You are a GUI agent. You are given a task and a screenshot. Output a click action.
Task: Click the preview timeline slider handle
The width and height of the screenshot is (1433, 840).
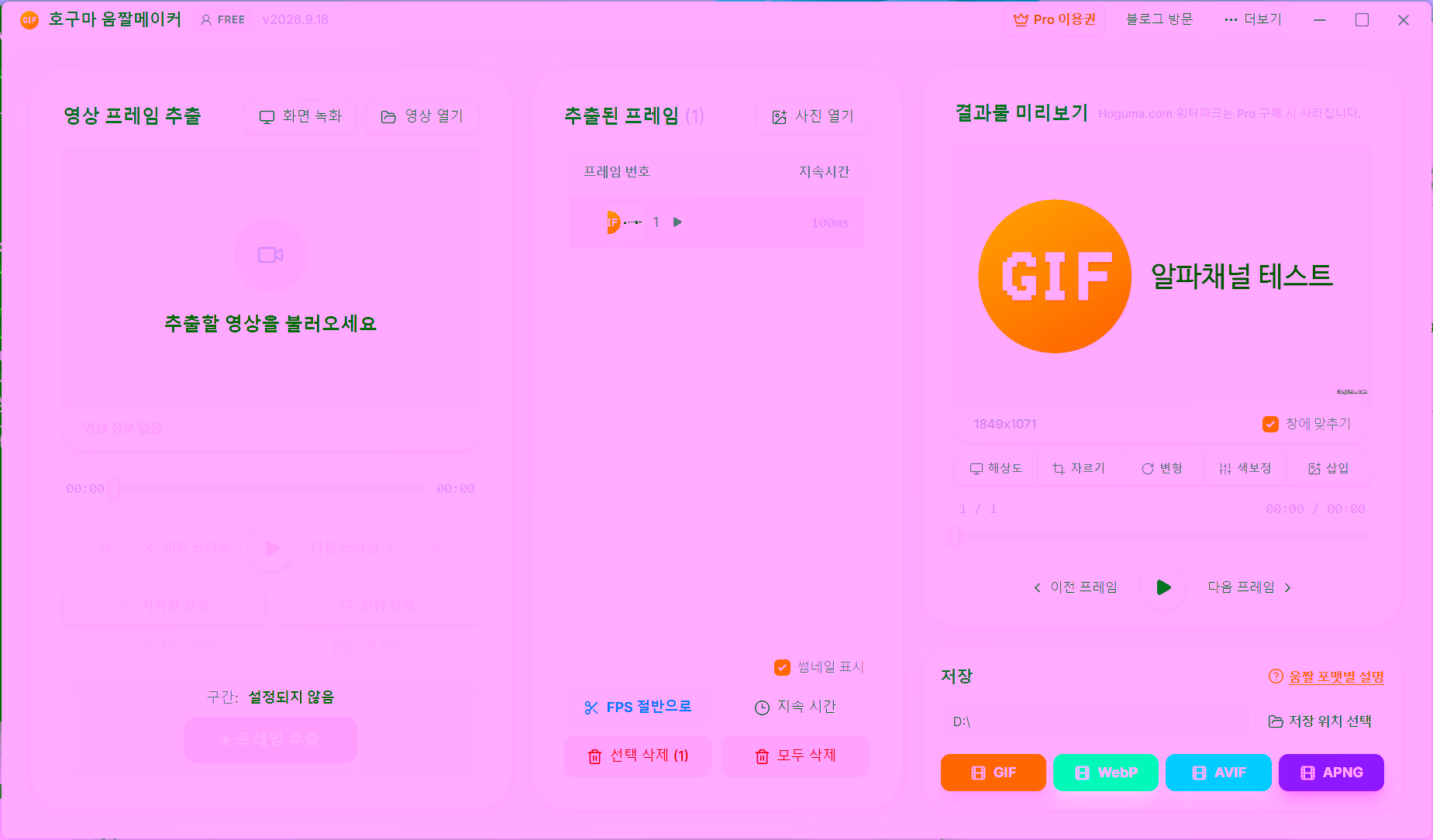click(x=955, y=536)
